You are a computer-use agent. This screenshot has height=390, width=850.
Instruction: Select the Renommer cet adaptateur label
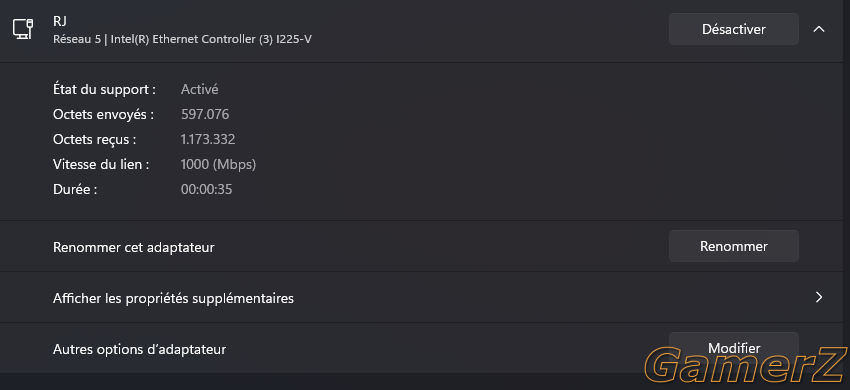(x=134, y=247)
